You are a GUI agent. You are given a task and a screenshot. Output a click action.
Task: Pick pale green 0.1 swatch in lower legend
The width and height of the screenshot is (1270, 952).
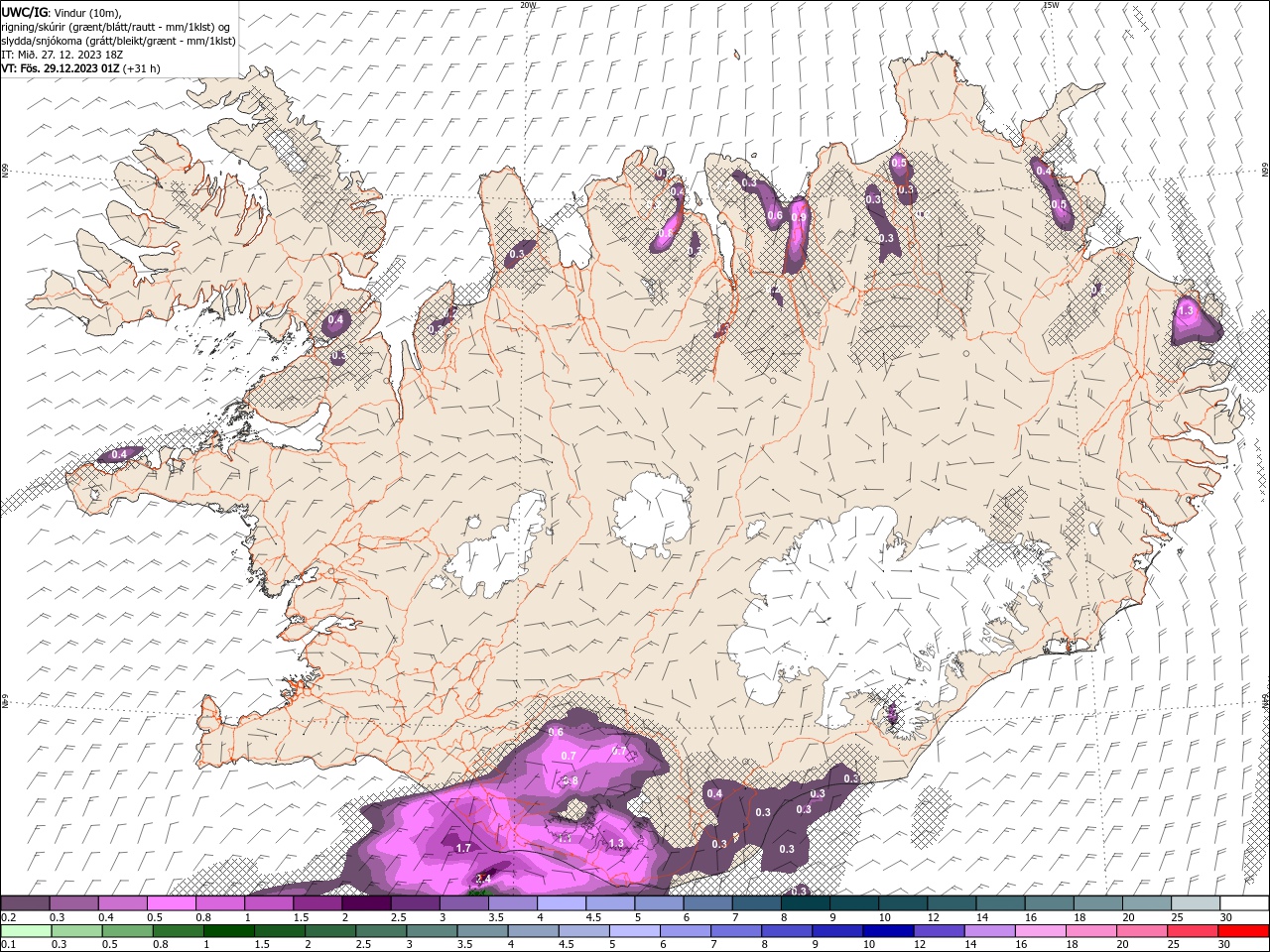(26, 931)
